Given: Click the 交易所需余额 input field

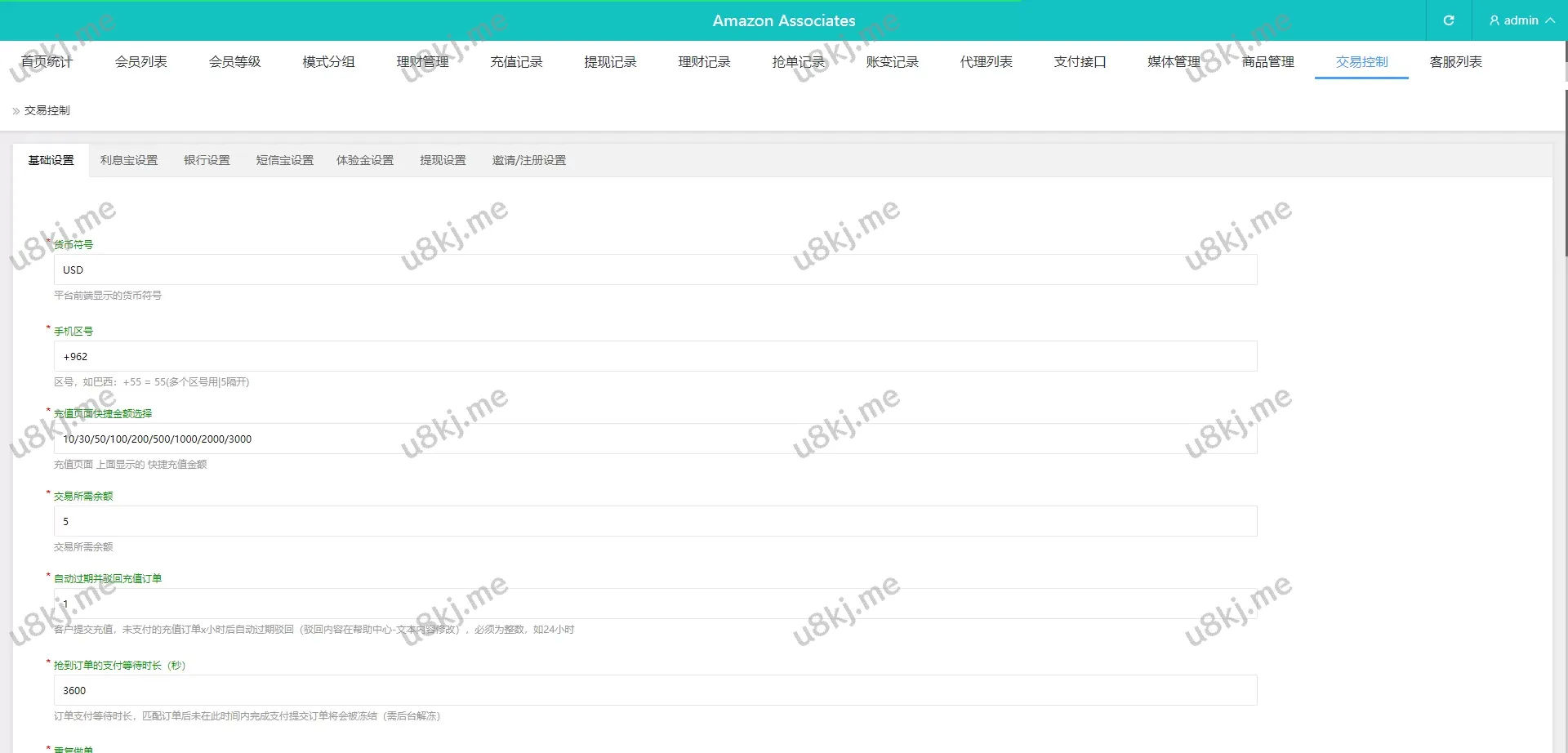Looking at the screenshot, I should (x=655, y=522).
